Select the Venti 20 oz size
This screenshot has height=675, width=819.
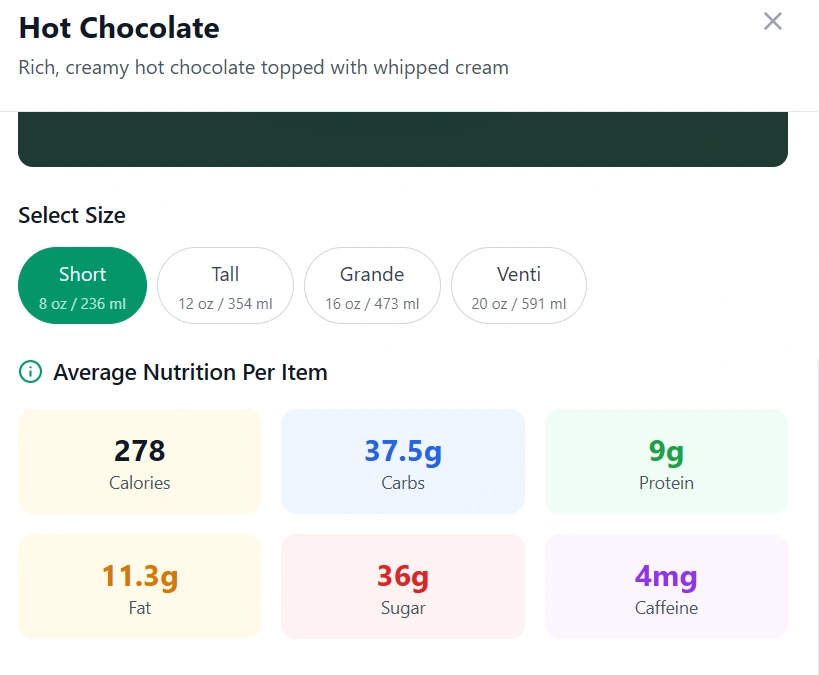pos(519,285)
